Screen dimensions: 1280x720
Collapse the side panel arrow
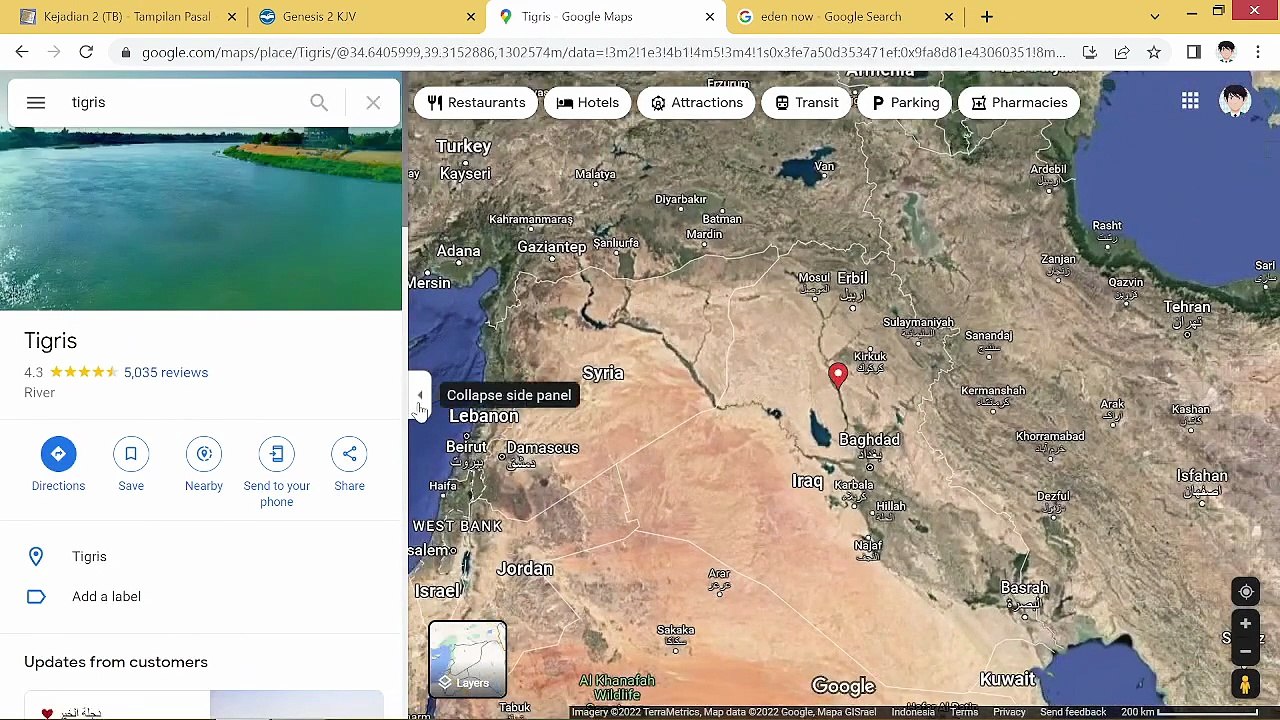[420, 395]
